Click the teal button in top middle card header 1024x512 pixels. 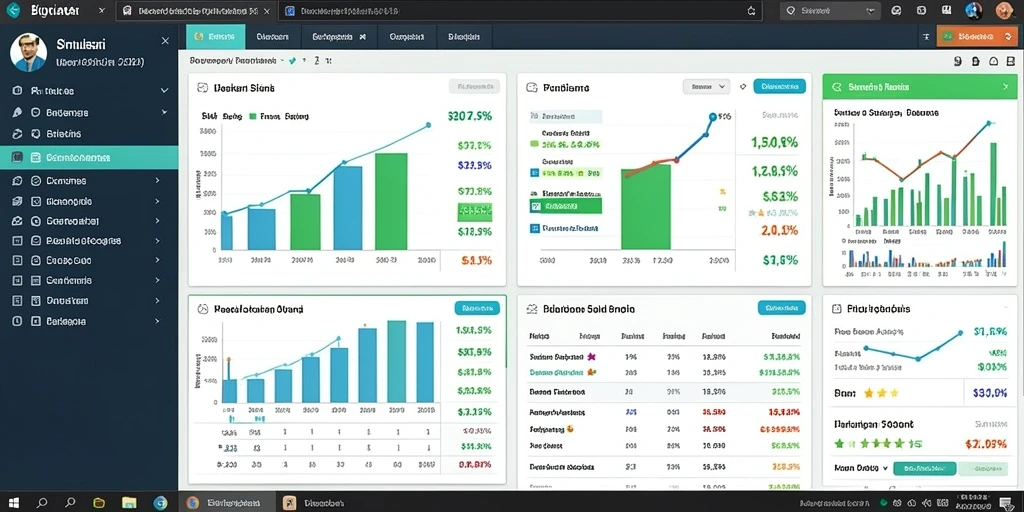tap(779, 86)
